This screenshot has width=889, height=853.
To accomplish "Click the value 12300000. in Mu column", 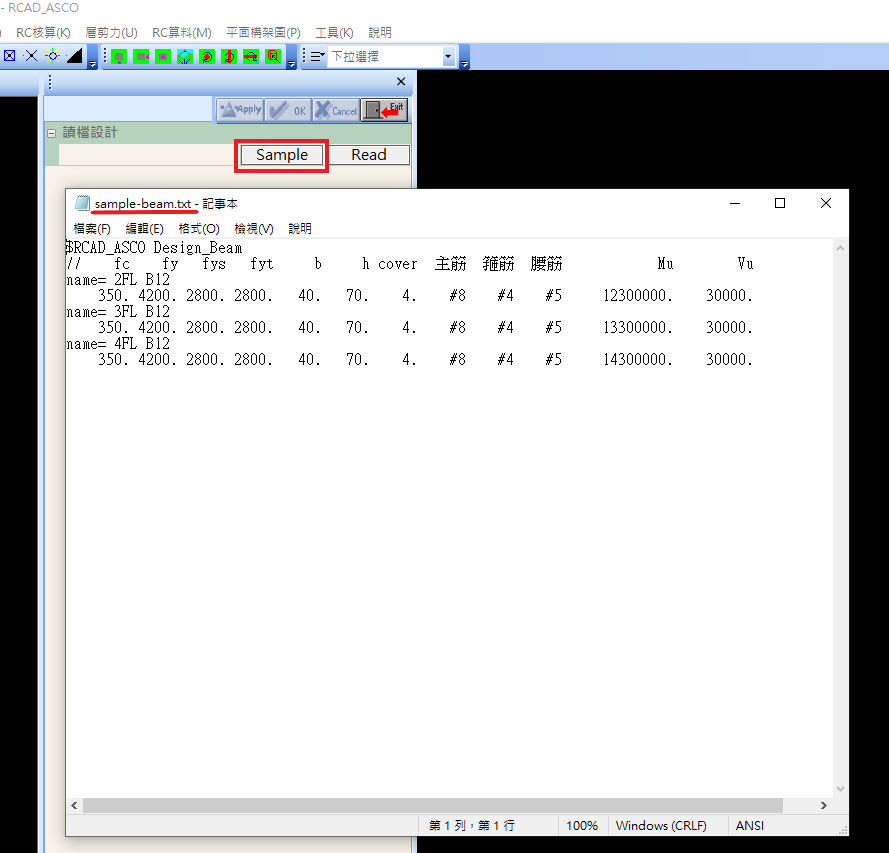I will 638,296.
